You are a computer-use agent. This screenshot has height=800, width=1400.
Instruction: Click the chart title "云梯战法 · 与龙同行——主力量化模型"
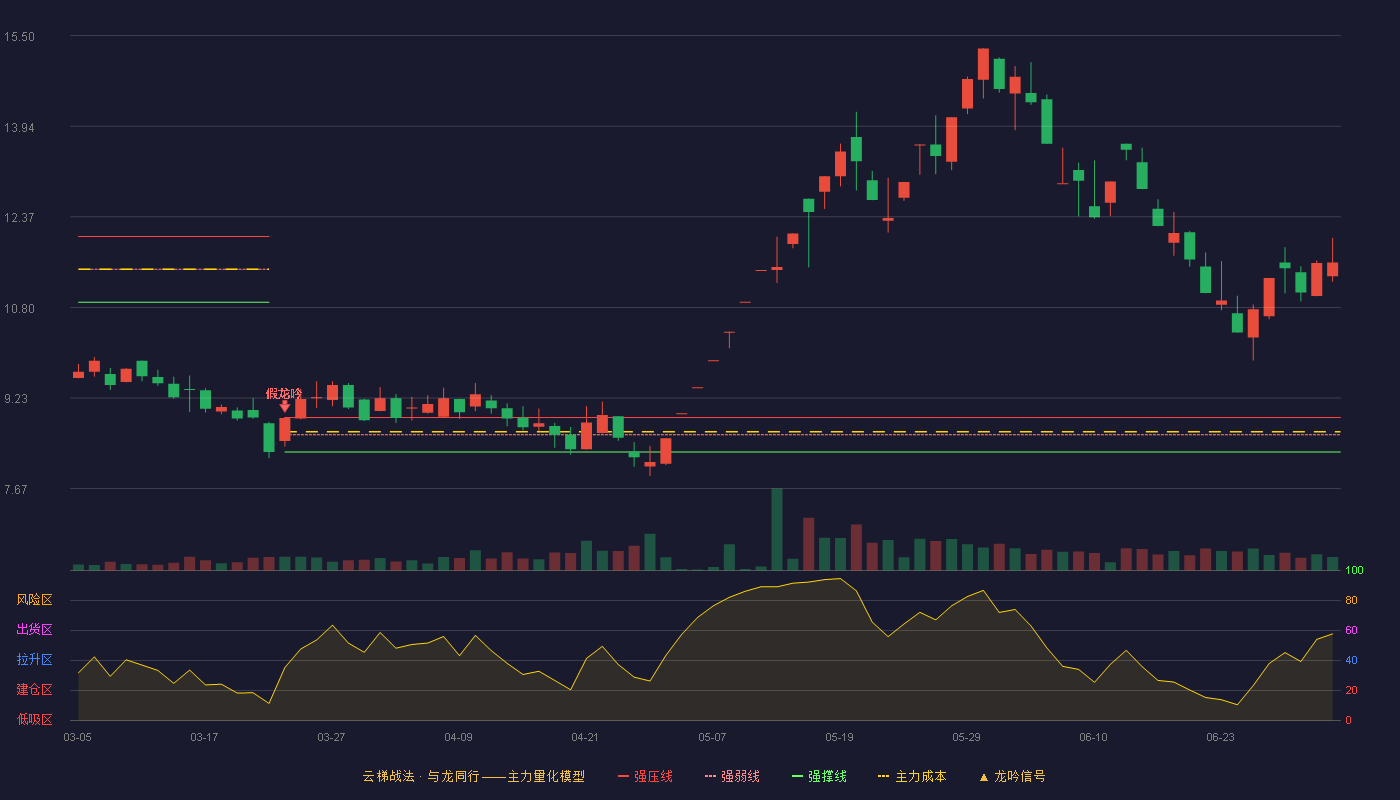(473, 776)
